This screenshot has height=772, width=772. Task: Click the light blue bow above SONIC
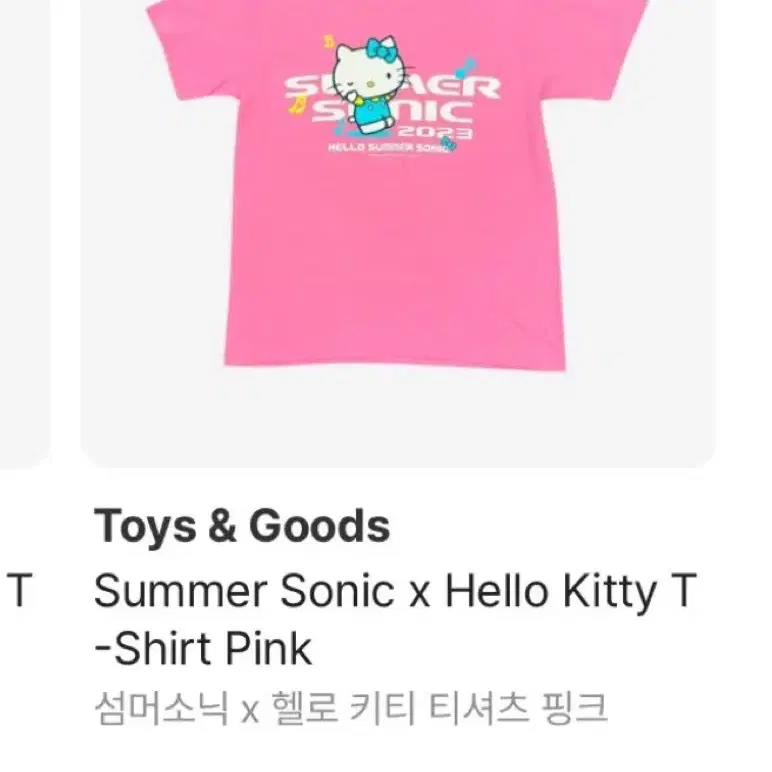tap(466, 67)
